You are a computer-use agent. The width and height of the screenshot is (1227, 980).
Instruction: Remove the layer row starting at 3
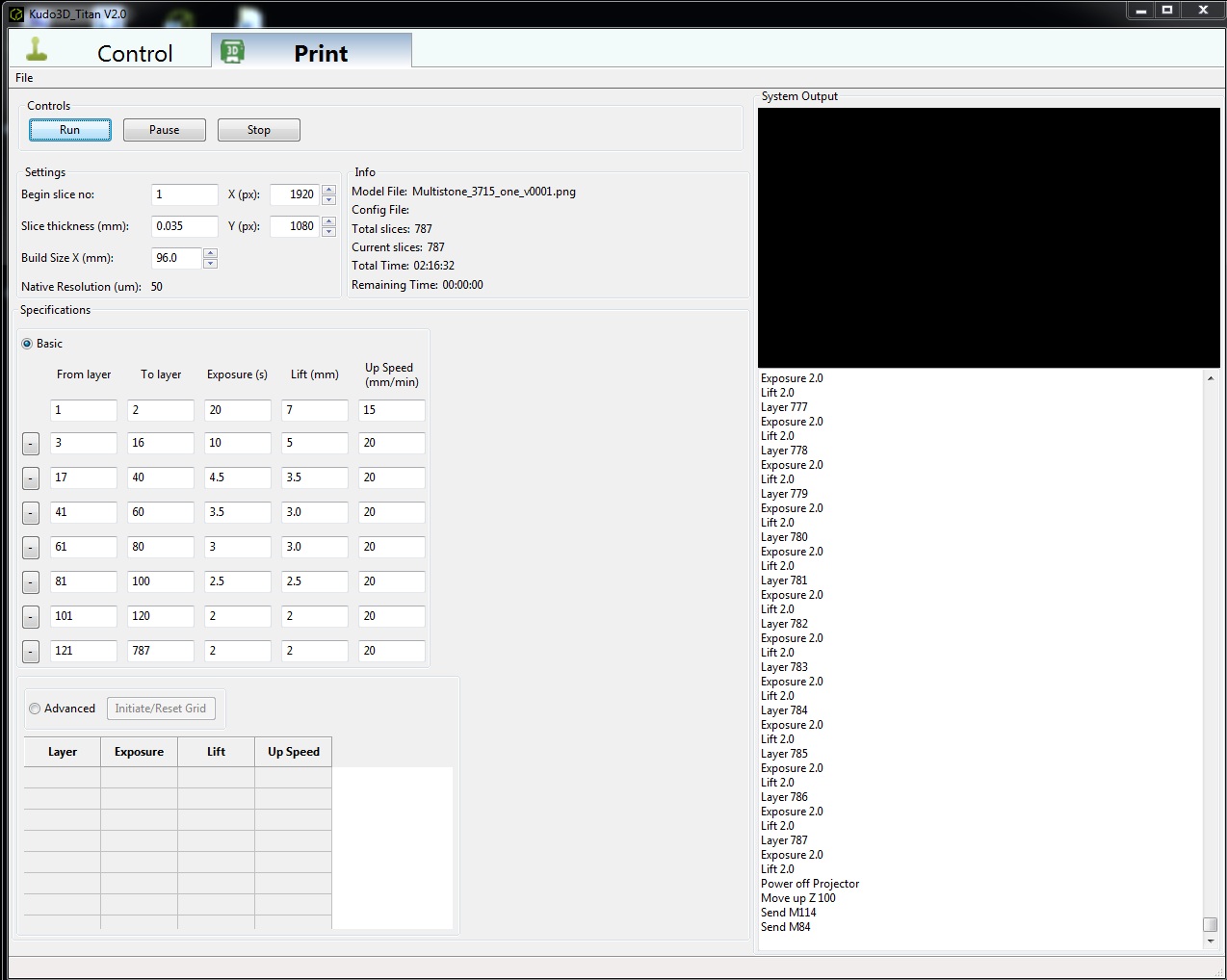(31, 444)
